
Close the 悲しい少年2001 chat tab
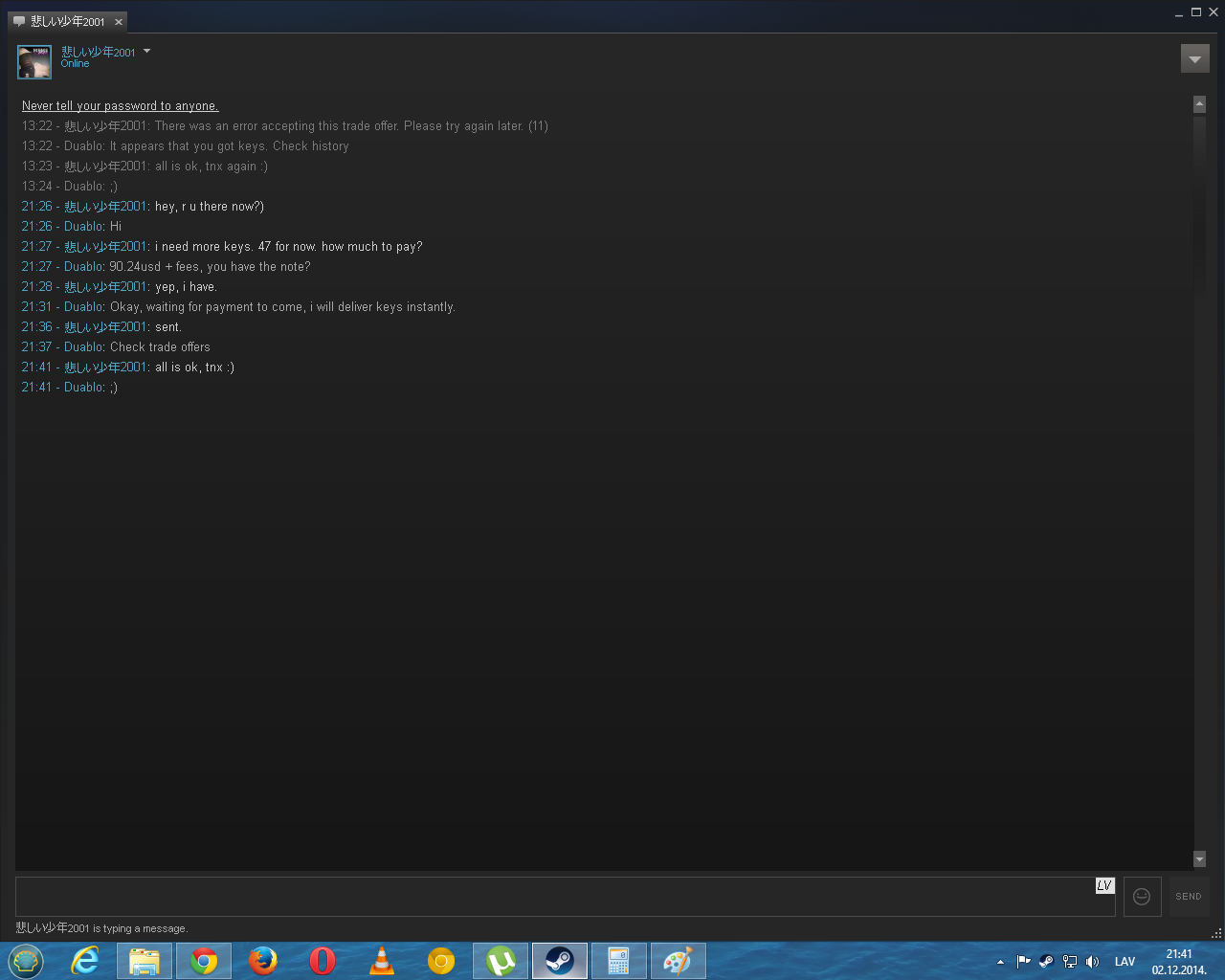[x=119, y=22]
